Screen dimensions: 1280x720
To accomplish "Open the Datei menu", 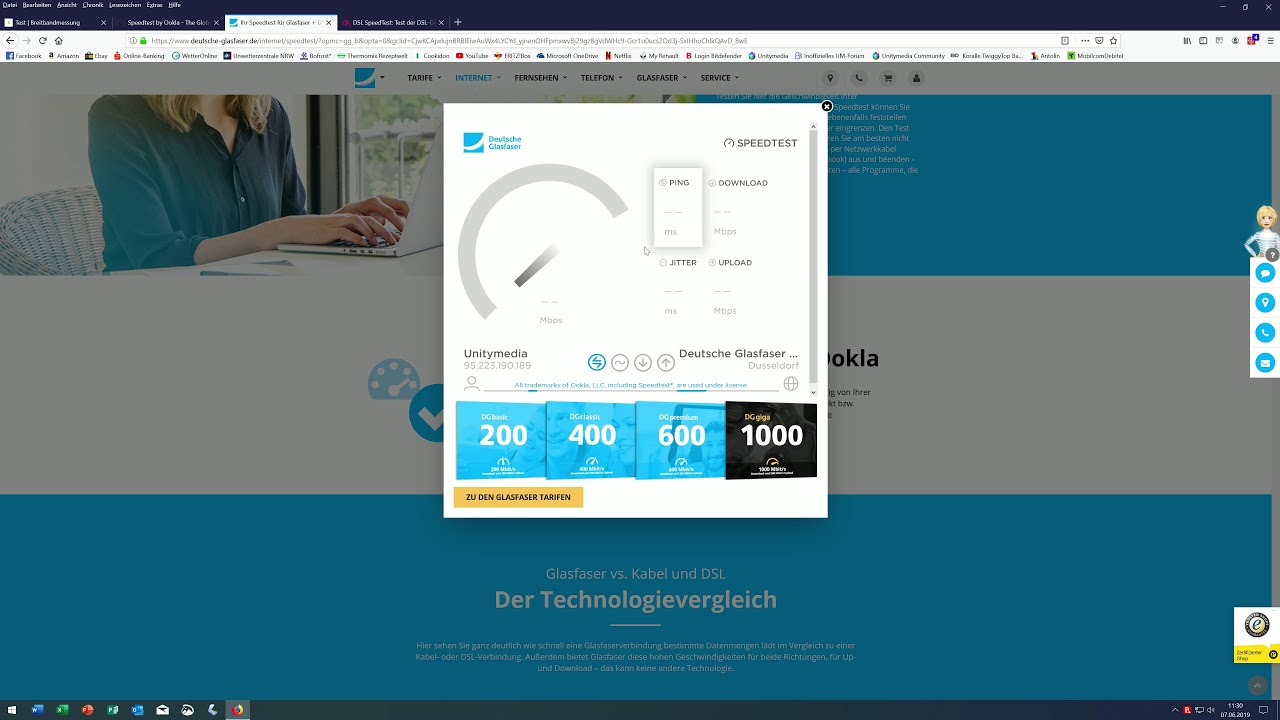I will click(x=10, y=5).
